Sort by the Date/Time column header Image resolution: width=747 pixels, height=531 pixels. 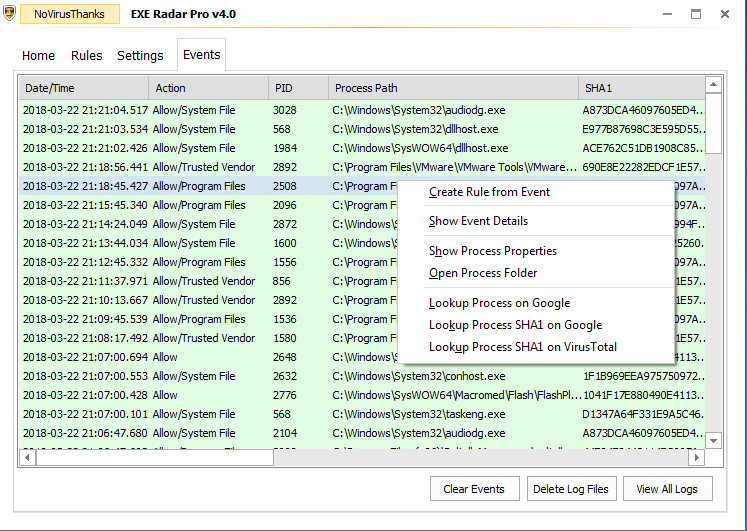(84, 88)
